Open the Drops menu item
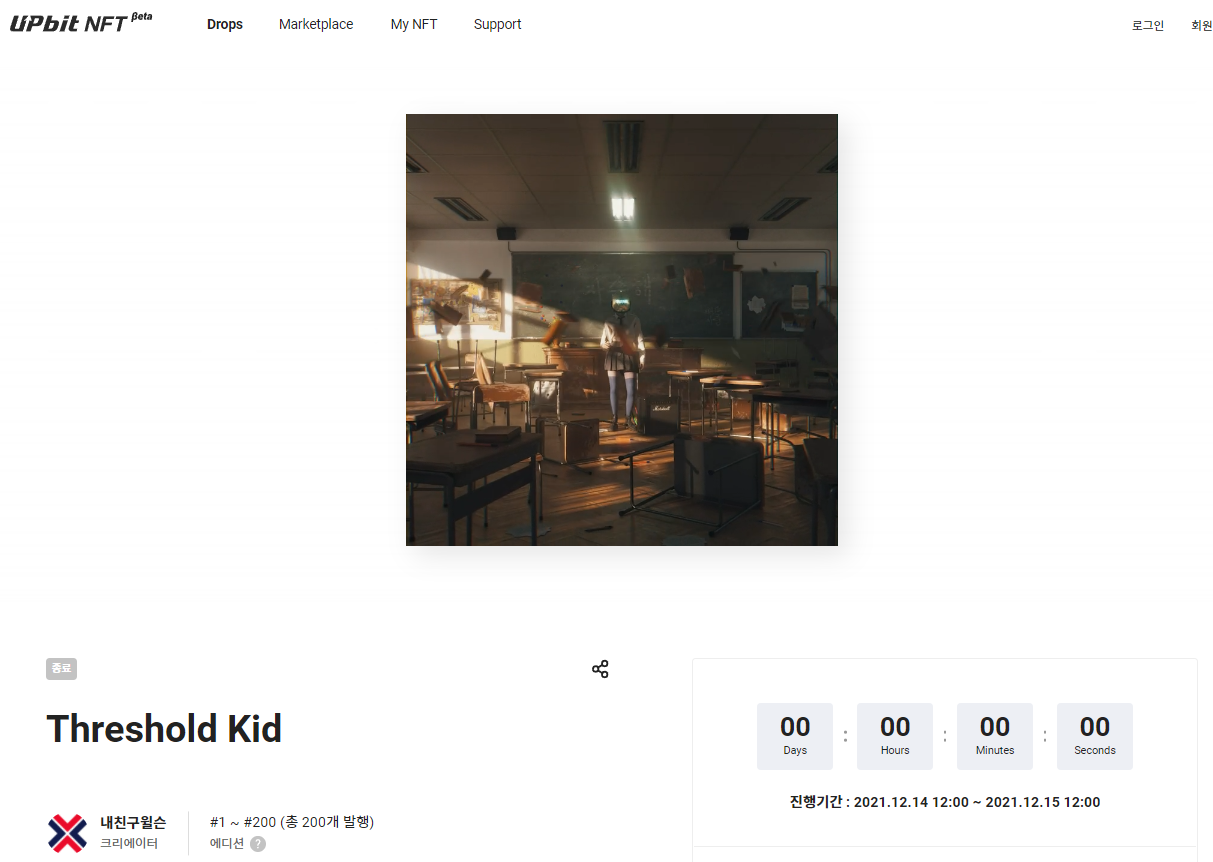The height and width of the screenshot is (862, 1213). [225, 24]
